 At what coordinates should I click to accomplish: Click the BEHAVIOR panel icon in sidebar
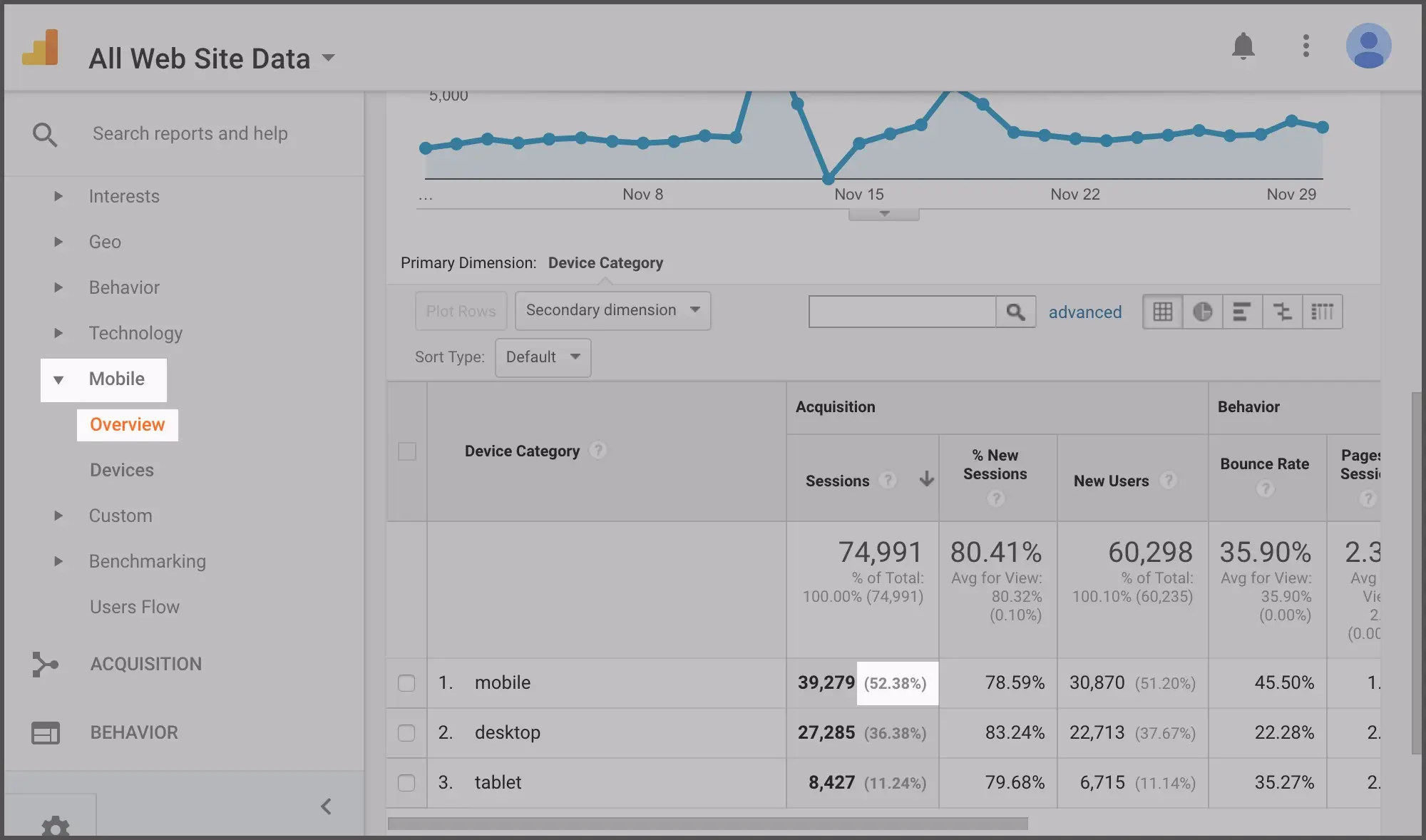click(x=46, y=732)
